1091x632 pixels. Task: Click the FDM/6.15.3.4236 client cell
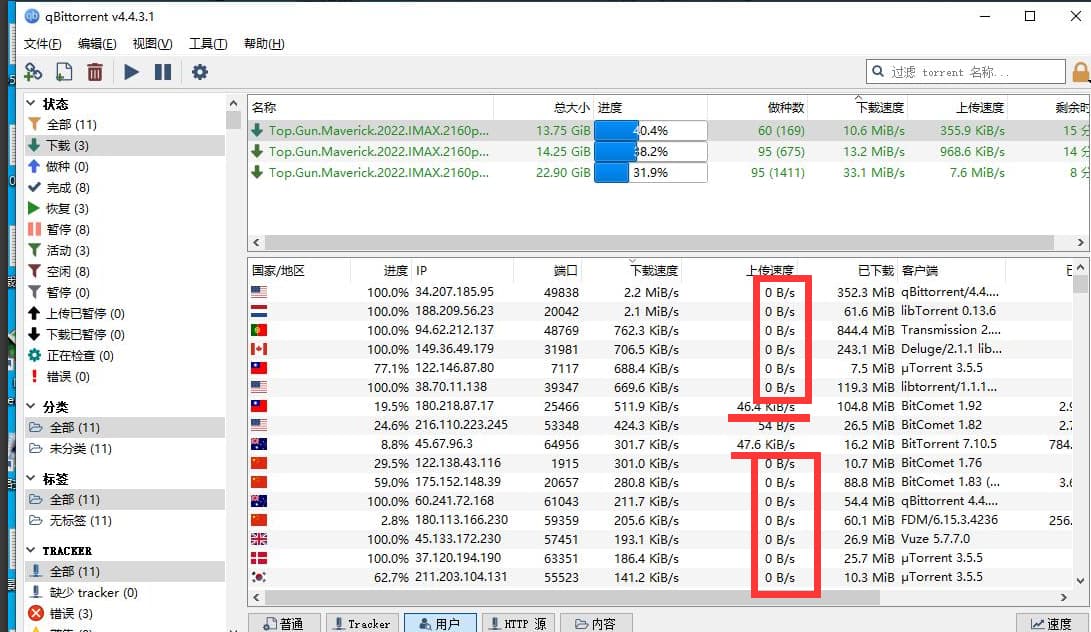tap(949, 519)
